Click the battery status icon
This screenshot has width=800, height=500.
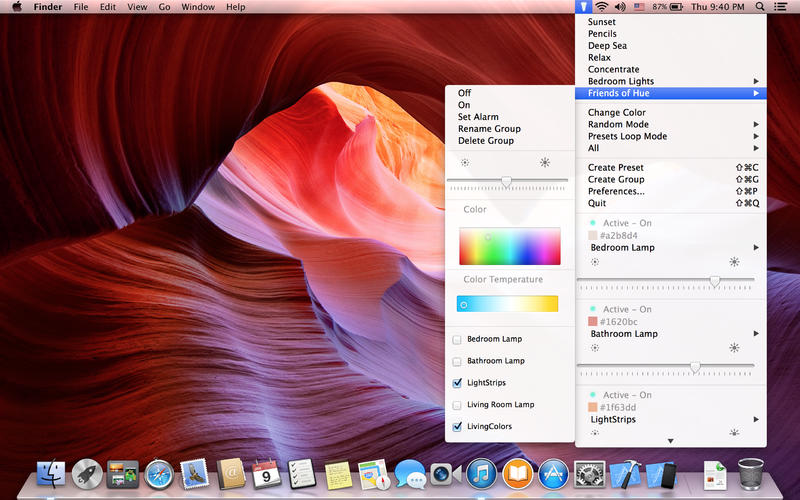point(676,7)
